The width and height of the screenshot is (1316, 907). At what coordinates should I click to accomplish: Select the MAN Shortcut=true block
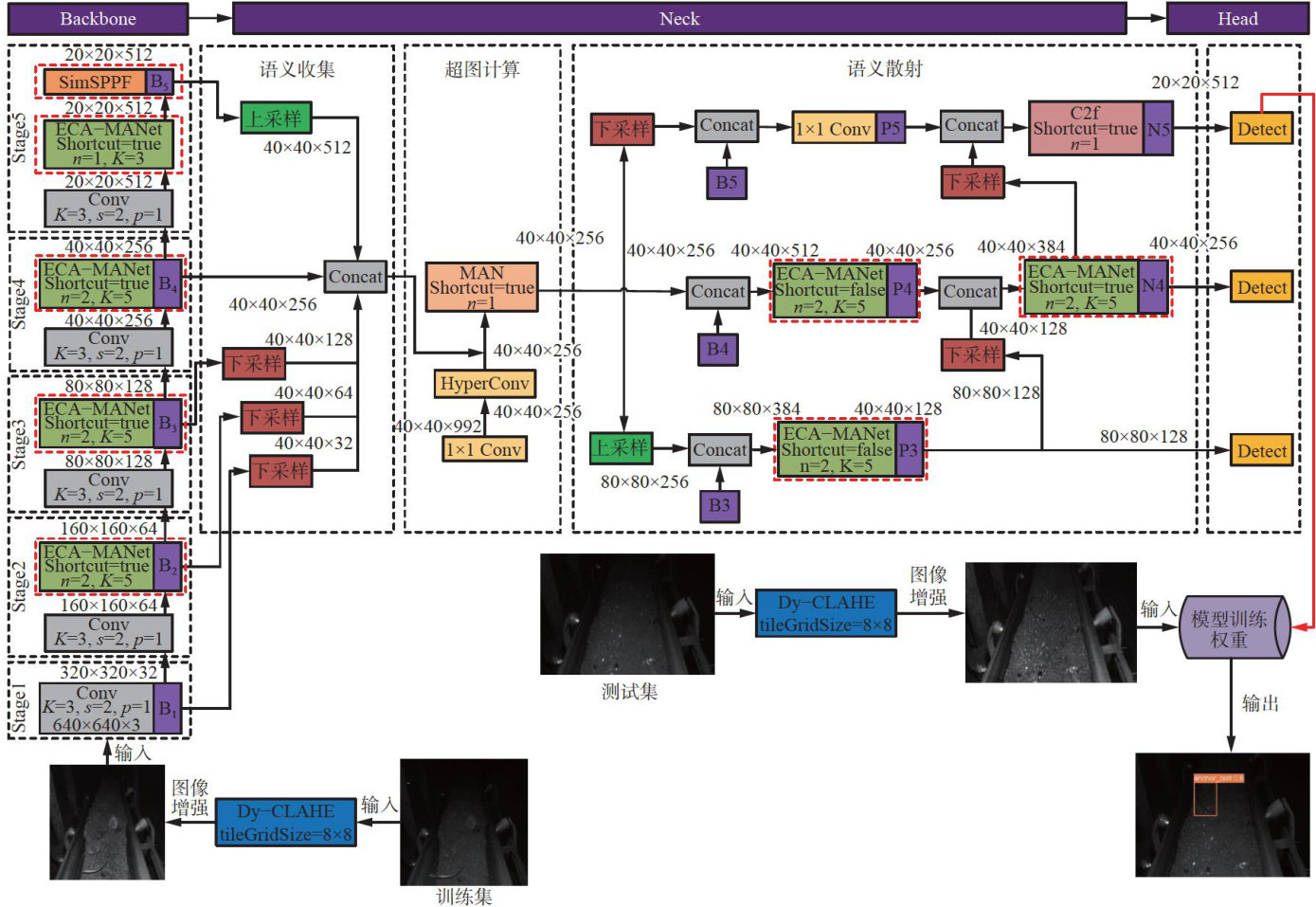(481, 287)
